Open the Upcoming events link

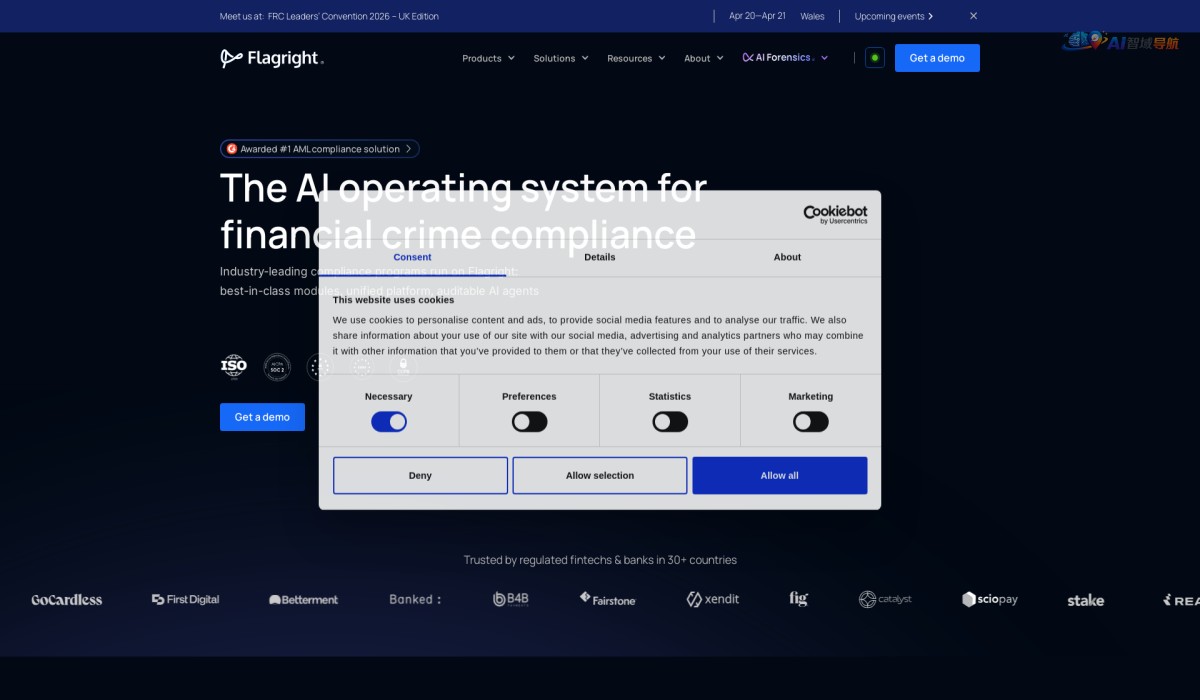pyautogui.click(x=894, y=16)
